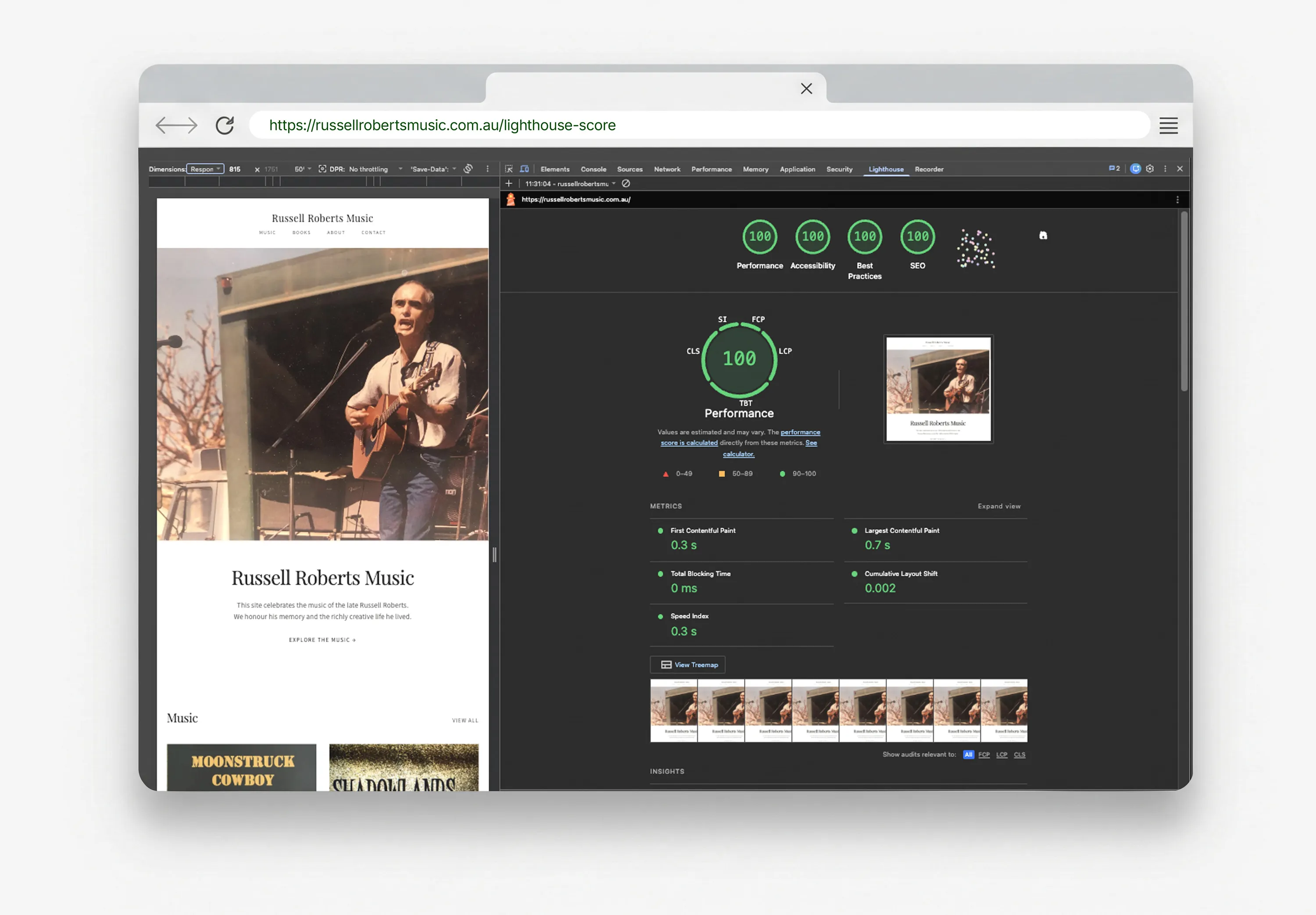The image size is (1316, 915).
Task: Toggle the device toolbar icon
Action: tap(524, 169)
